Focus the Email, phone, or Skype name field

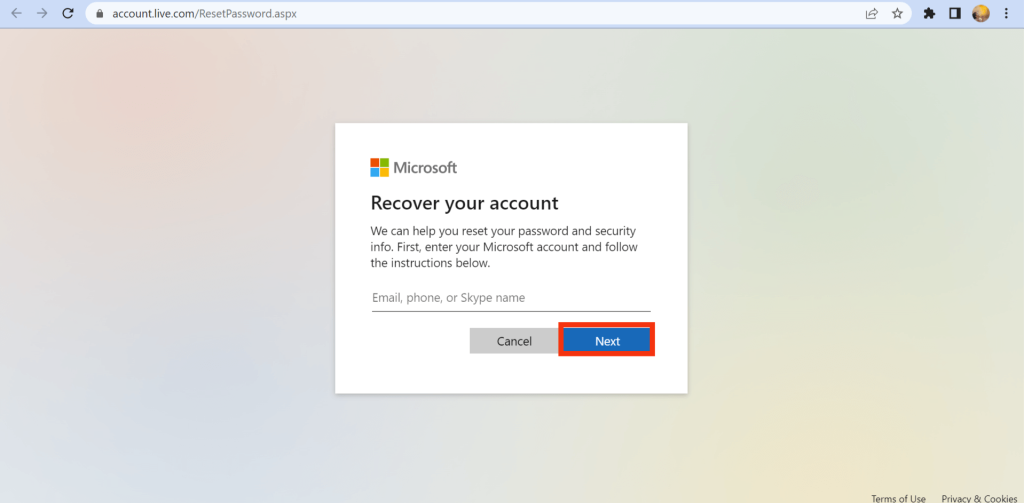(511, 298)
